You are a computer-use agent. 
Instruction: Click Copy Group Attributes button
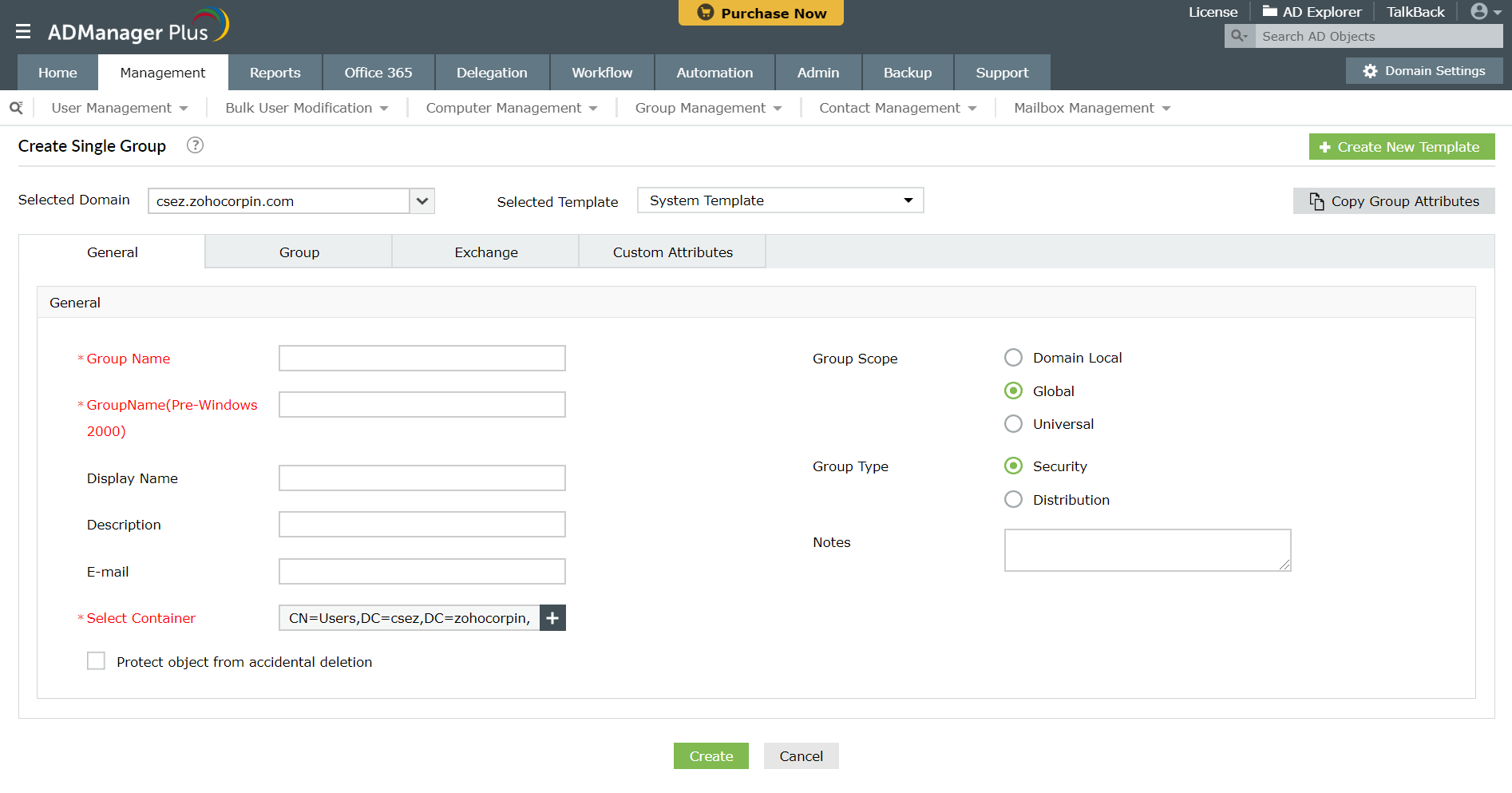pos(1394,201)
